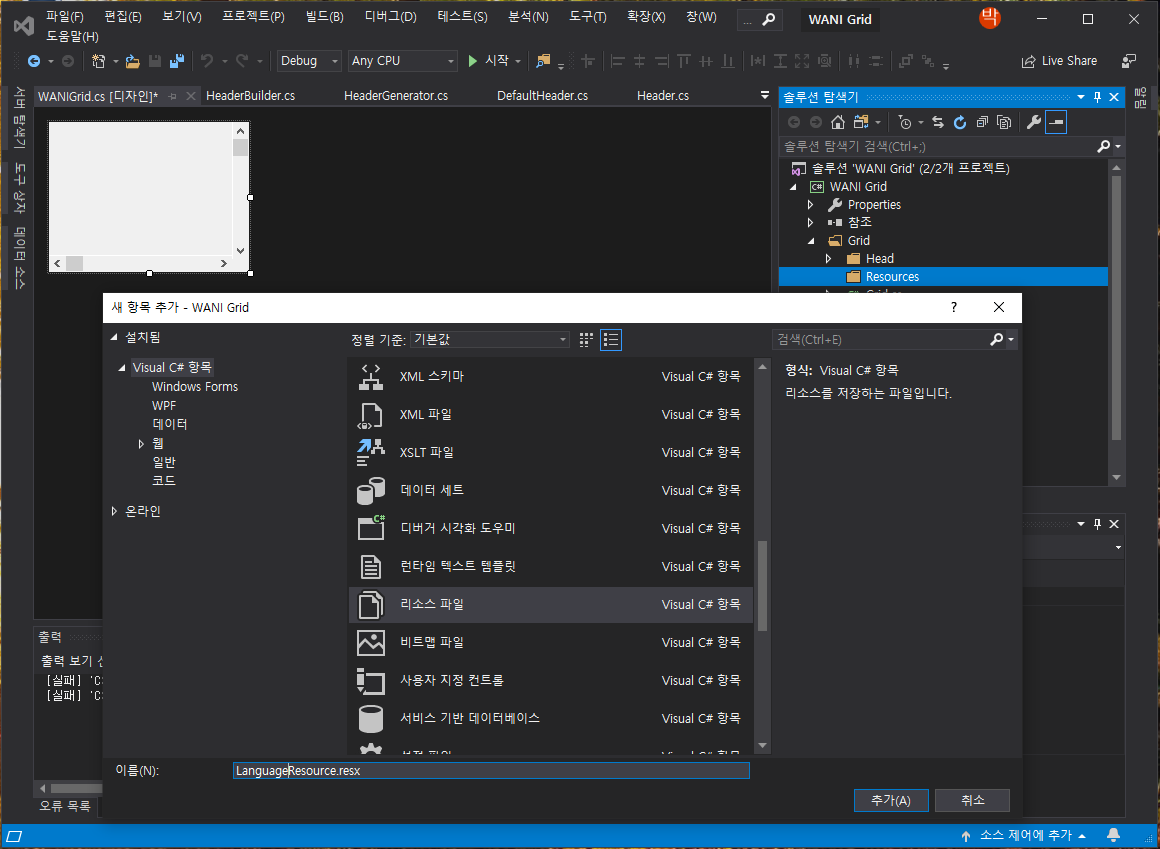The width and height of the screenshot is (1160, 849).
Task: Open the 디버그(D) menu
Action: [x=391, y=17]
